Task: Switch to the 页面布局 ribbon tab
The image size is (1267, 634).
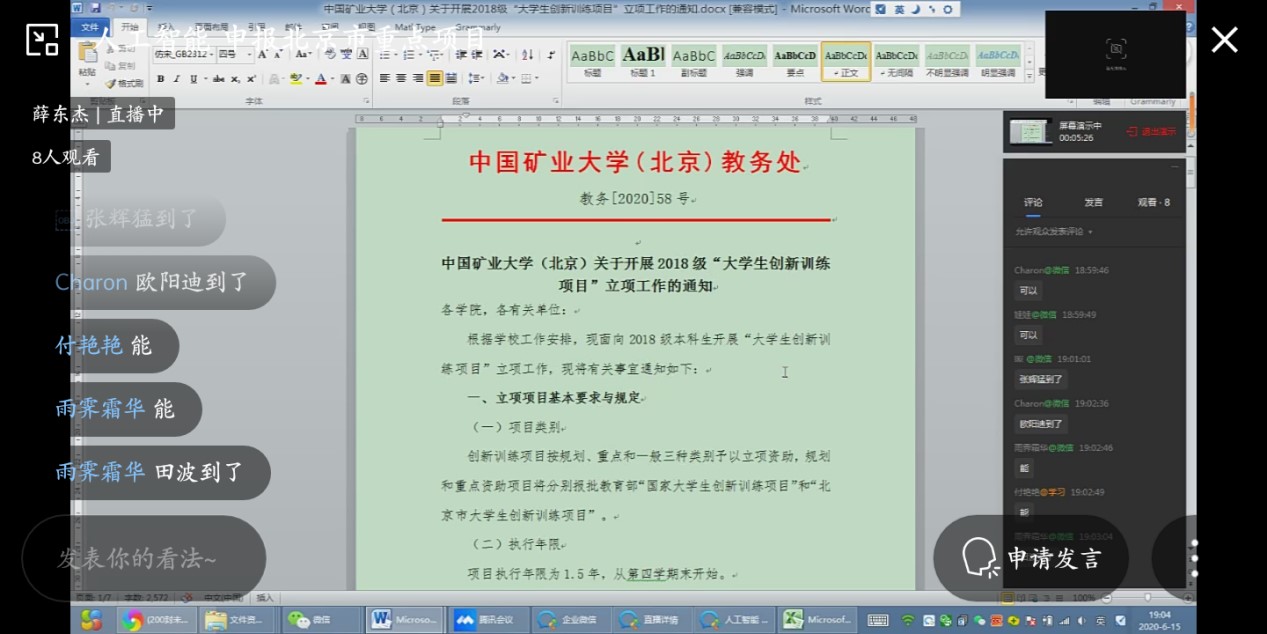Action: (x=212, y=27)
